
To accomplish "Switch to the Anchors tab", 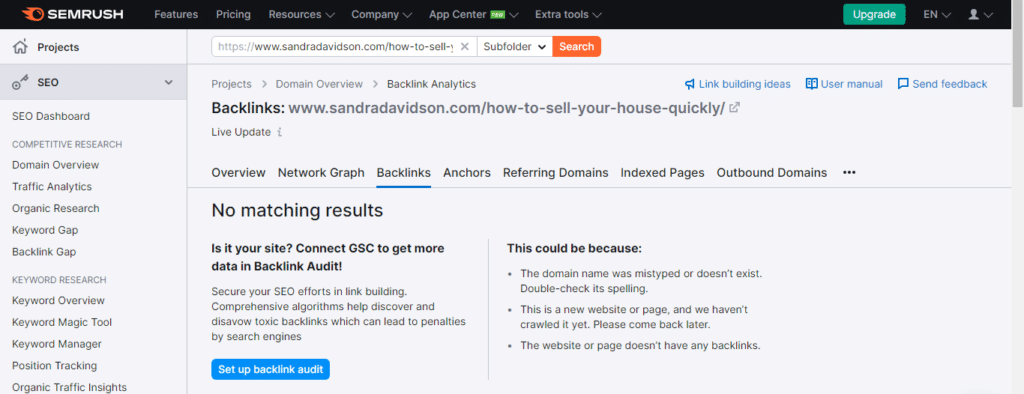I will click(x=467, y=172).
